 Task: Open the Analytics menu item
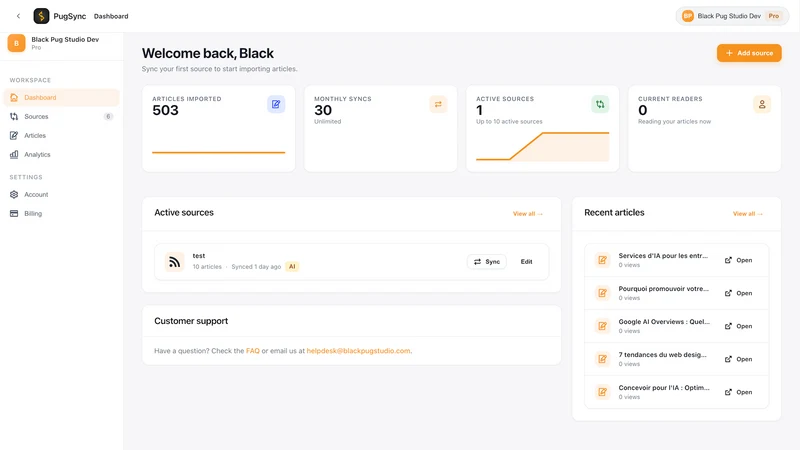[61, 154]
